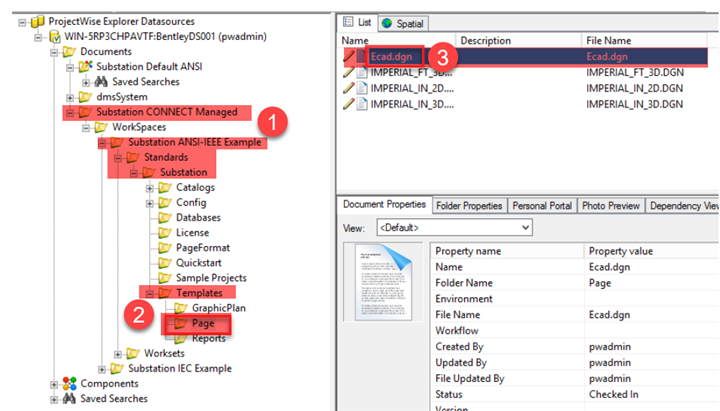Expand the Config folder
This screenshot has width=720, height=411.
point(150,203)
